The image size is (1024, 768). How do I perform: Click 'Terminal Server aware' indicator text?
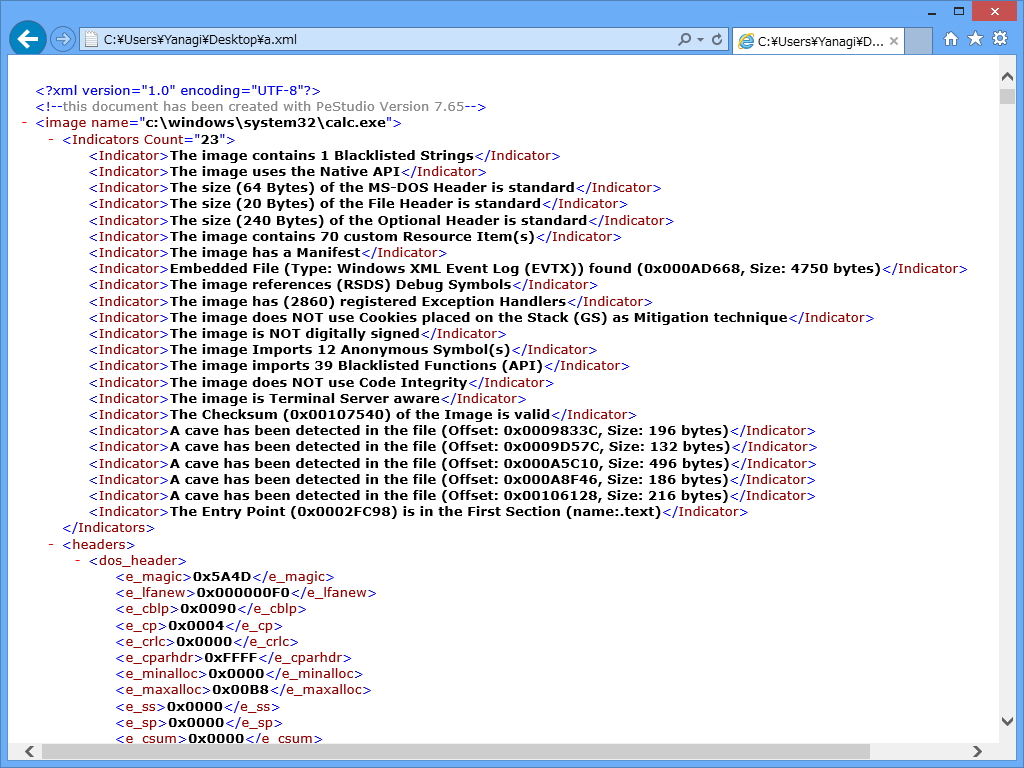pyautogui.click(x=305, y=398)
